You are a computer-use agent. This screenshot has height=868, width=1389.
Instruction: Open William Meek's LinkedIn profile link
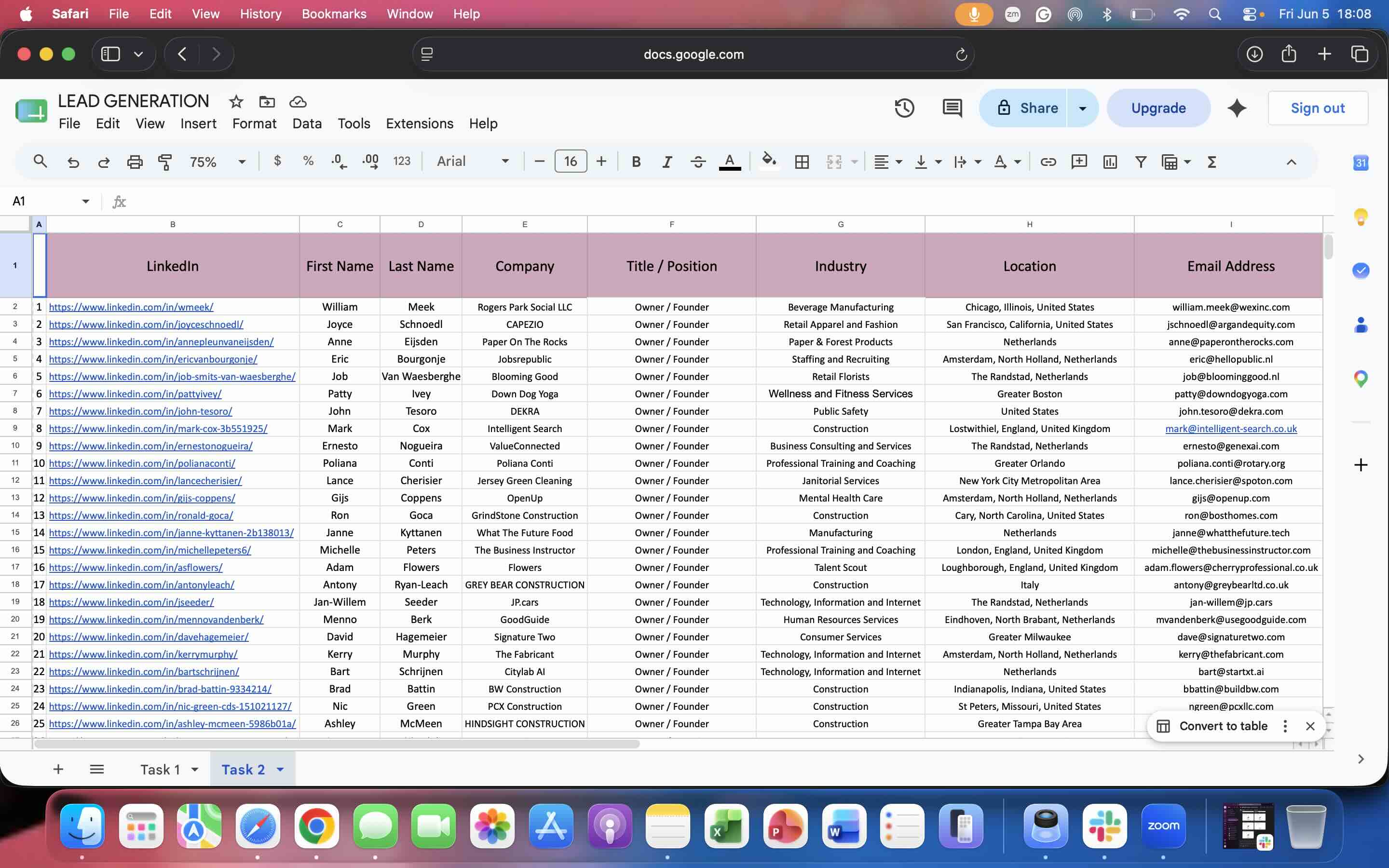[131, 307]
